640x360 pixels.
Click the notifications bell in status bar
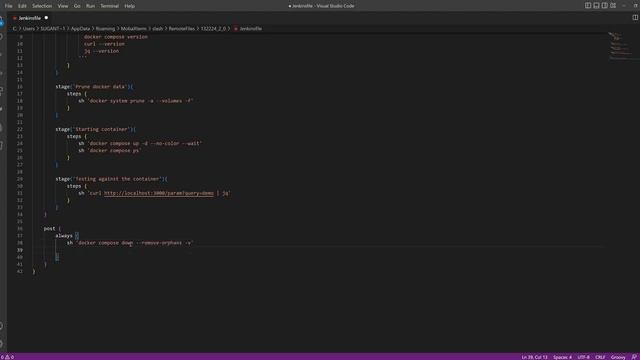634,357
